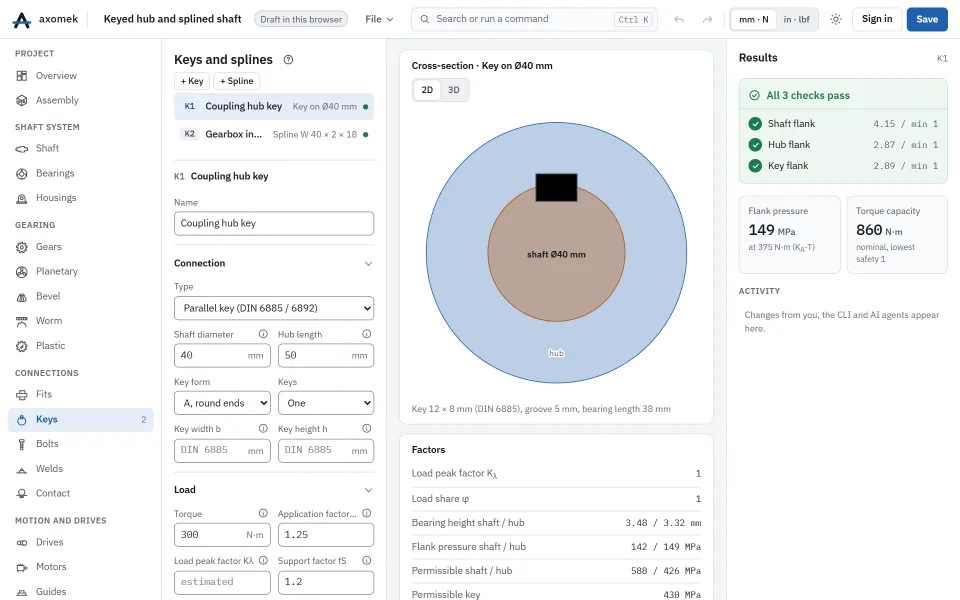Go to the Bearings section icon
This screenshot has width=960, height=600.
[x=21, y=173]
